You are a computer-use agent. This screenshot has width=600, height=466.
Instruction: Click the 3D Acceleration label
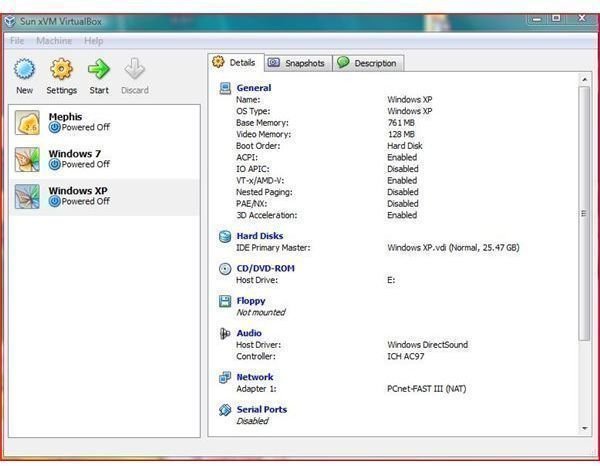pos(267,215)
